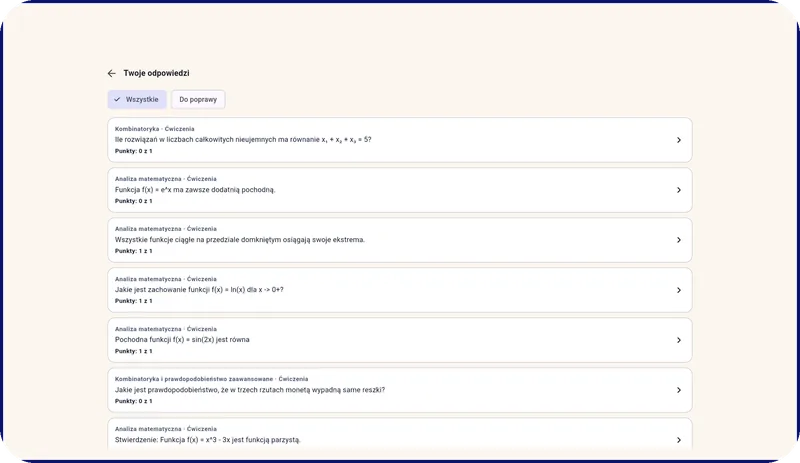Open question 'Ile rozwiązań w liczbach całkowitych'

coord(399,140)
